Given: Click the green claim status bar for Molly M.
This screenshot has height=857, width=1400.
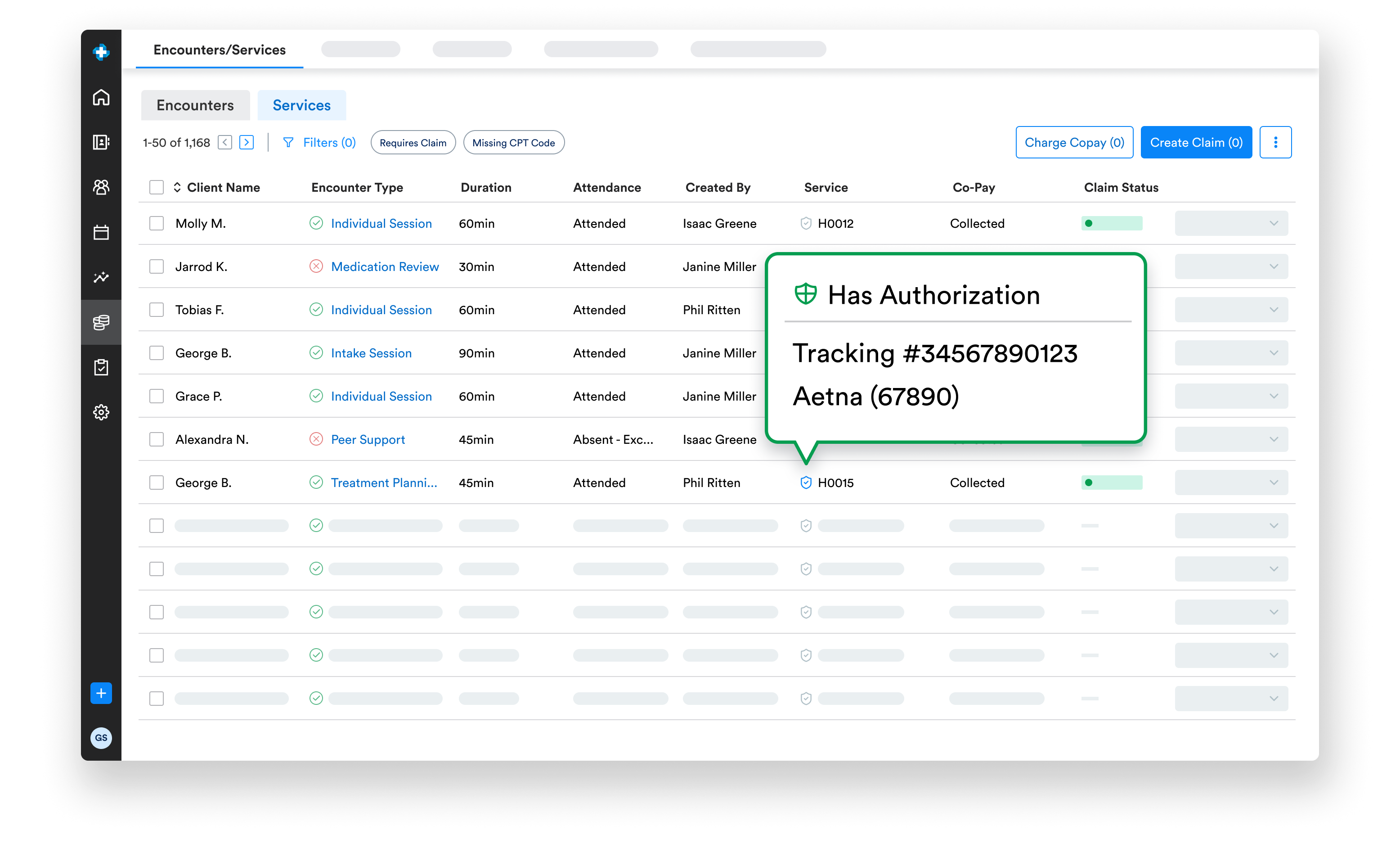Looking at the screenshot, I should pos(1111,223).
